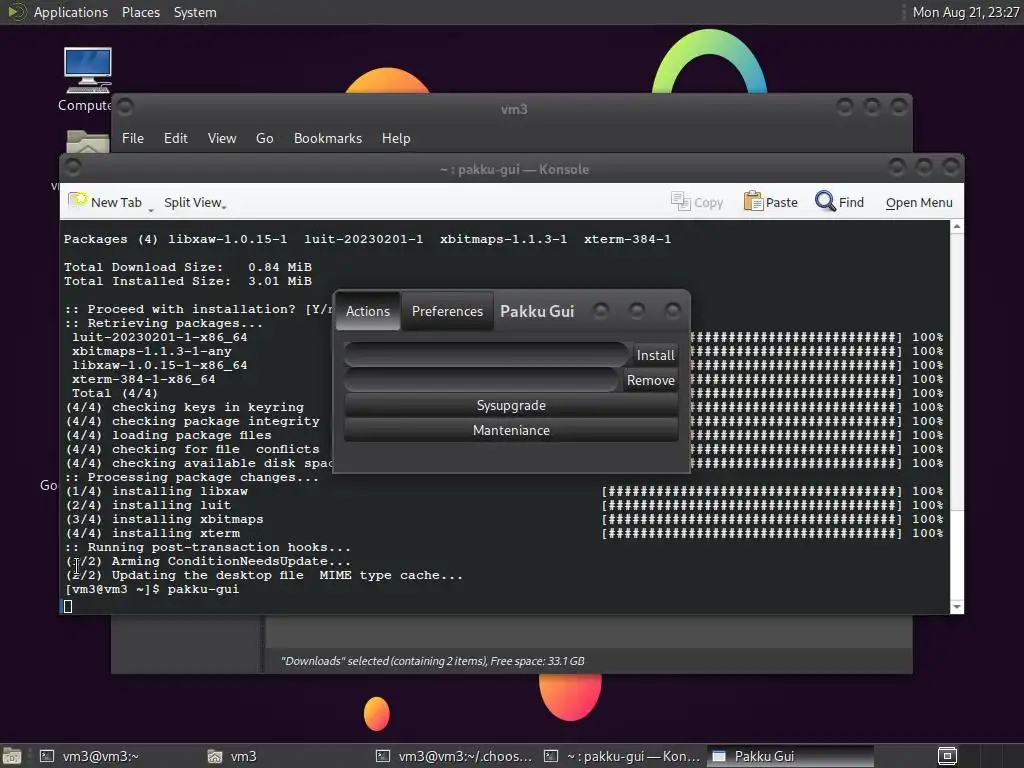Viewport: 1024px width, 768px height.
Task: Open the Konsole Open Menu button
Action: [x=919, y=202]
